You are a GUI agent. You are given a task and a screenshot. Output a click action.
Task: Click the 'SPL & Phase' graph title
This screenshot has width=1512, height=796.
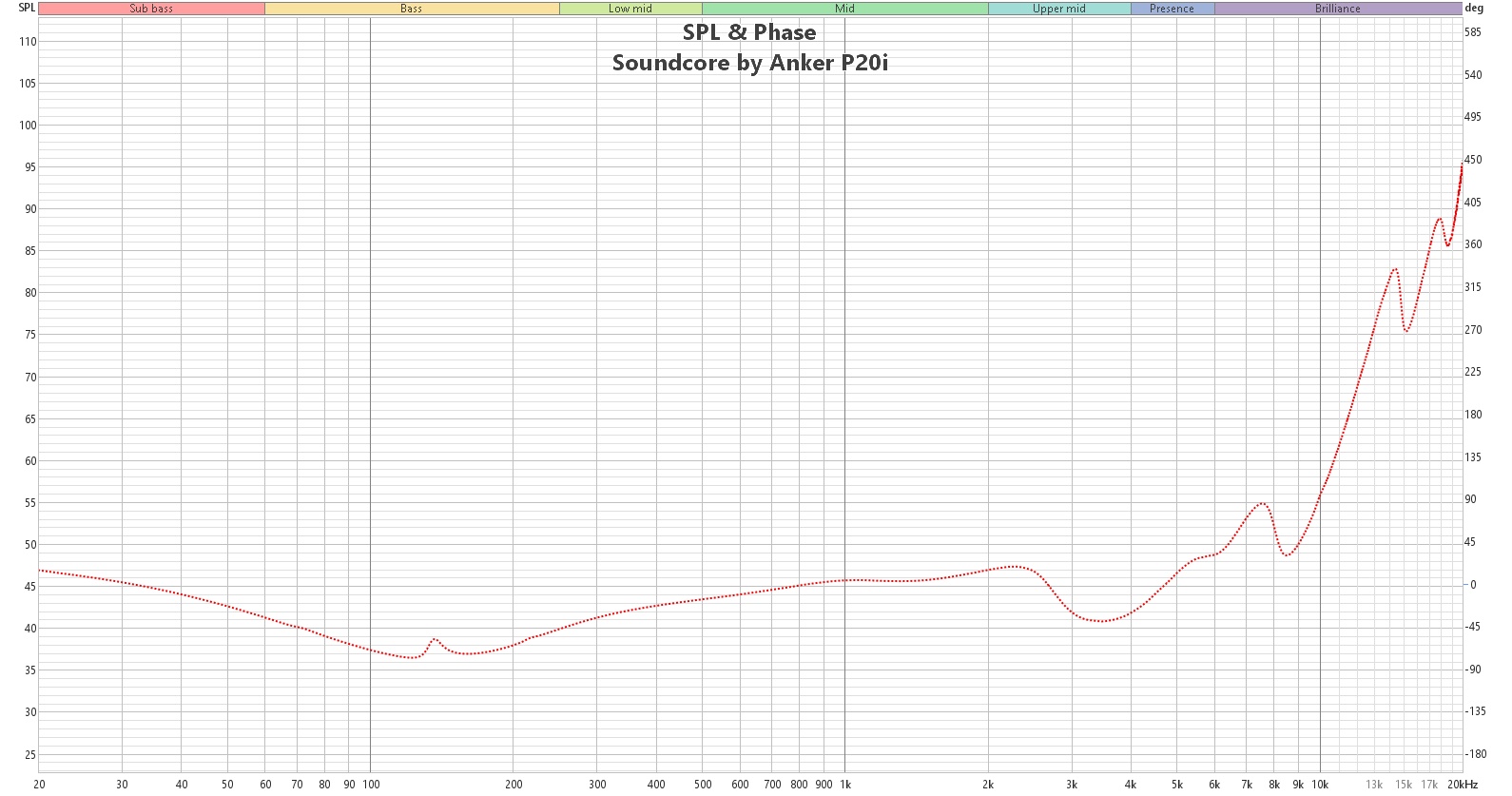[x=749, y=32]
